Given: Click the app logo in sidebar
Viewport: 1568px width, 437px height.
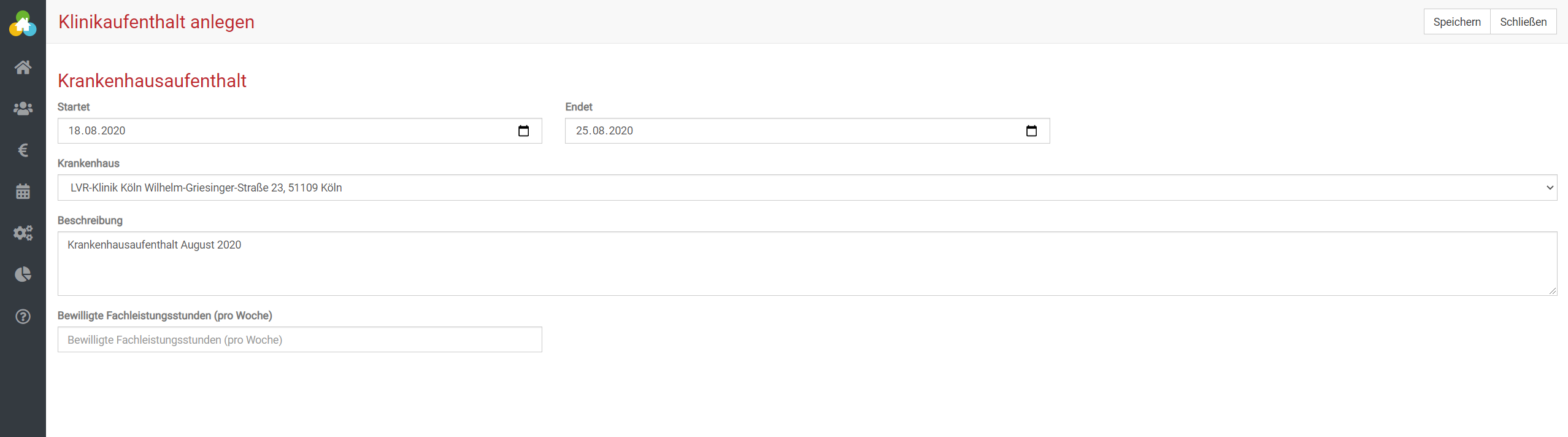Looking at the screenshot, I should click(x=23, y=24).
